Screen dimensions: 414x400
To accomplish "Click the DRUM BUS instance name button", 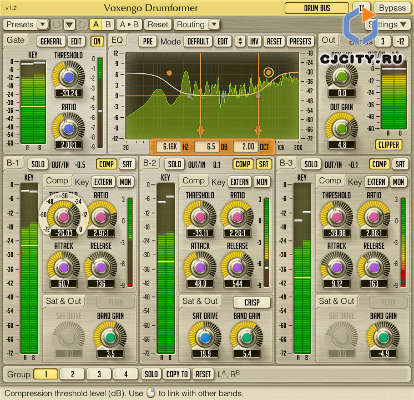I will click(x=317, y=8).
